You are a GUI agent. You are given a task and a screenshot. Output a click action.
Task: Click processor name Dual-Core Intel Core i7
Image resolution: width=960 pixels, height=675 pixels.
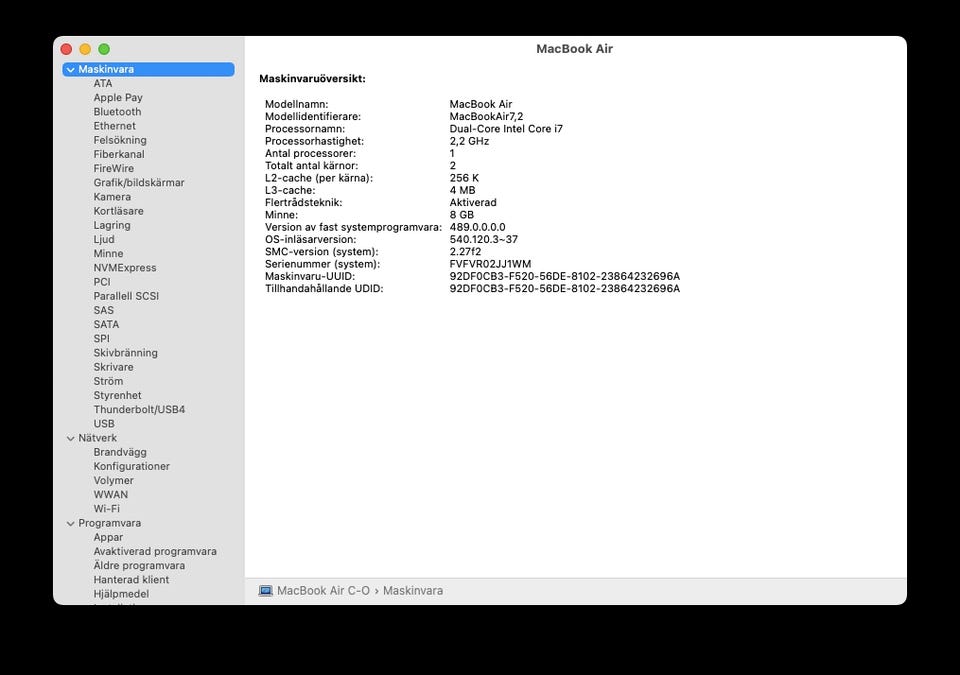click(x=506, y=129)
